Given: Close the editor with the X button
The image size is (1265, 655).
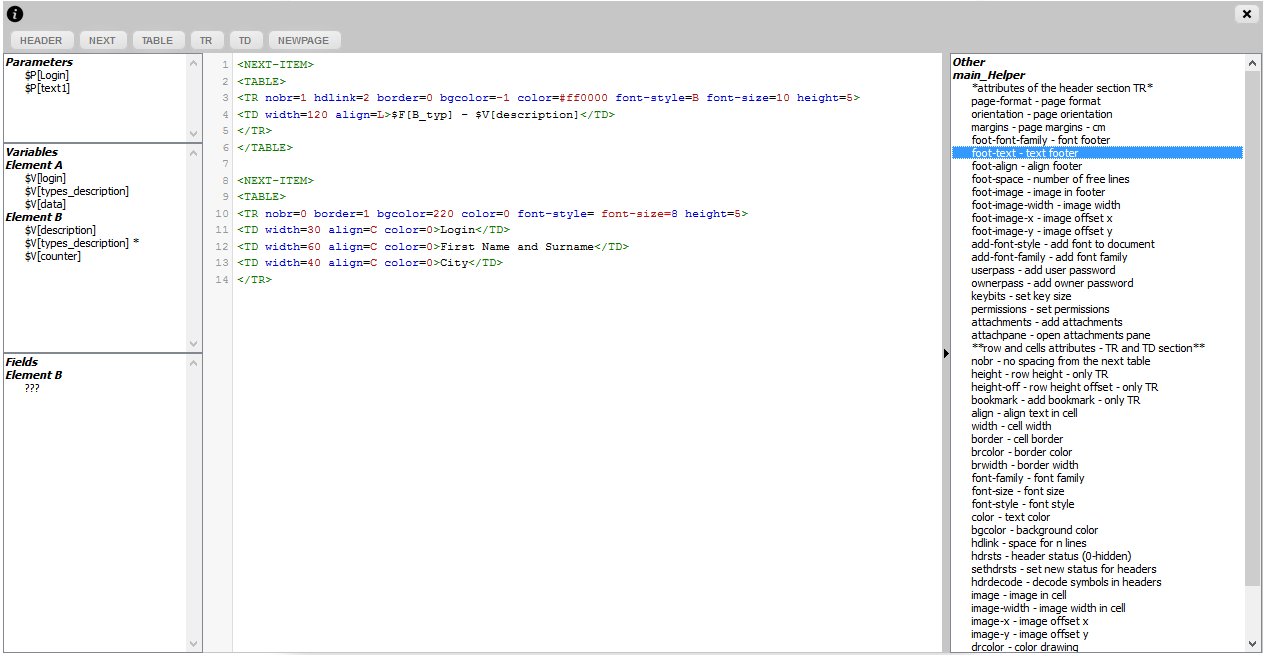Looking at the screenshot, I should (x=1246, y=14).
